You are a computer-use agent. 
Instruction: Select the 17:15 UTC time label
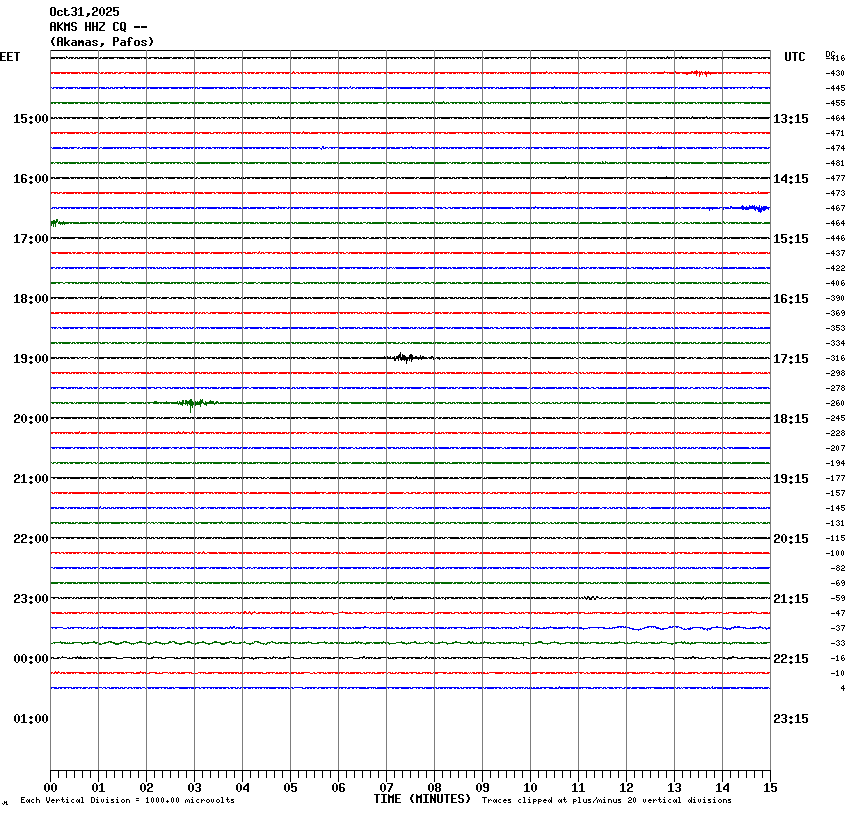point(790,359)
